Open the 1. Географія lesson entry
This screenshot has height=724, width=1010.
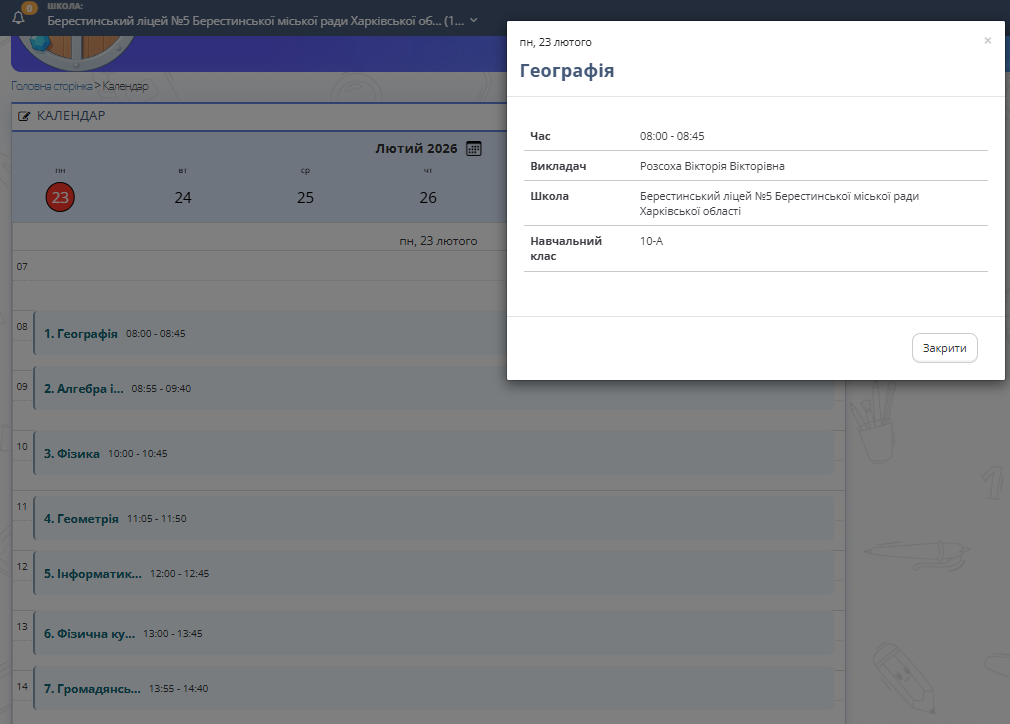point(81,334)
